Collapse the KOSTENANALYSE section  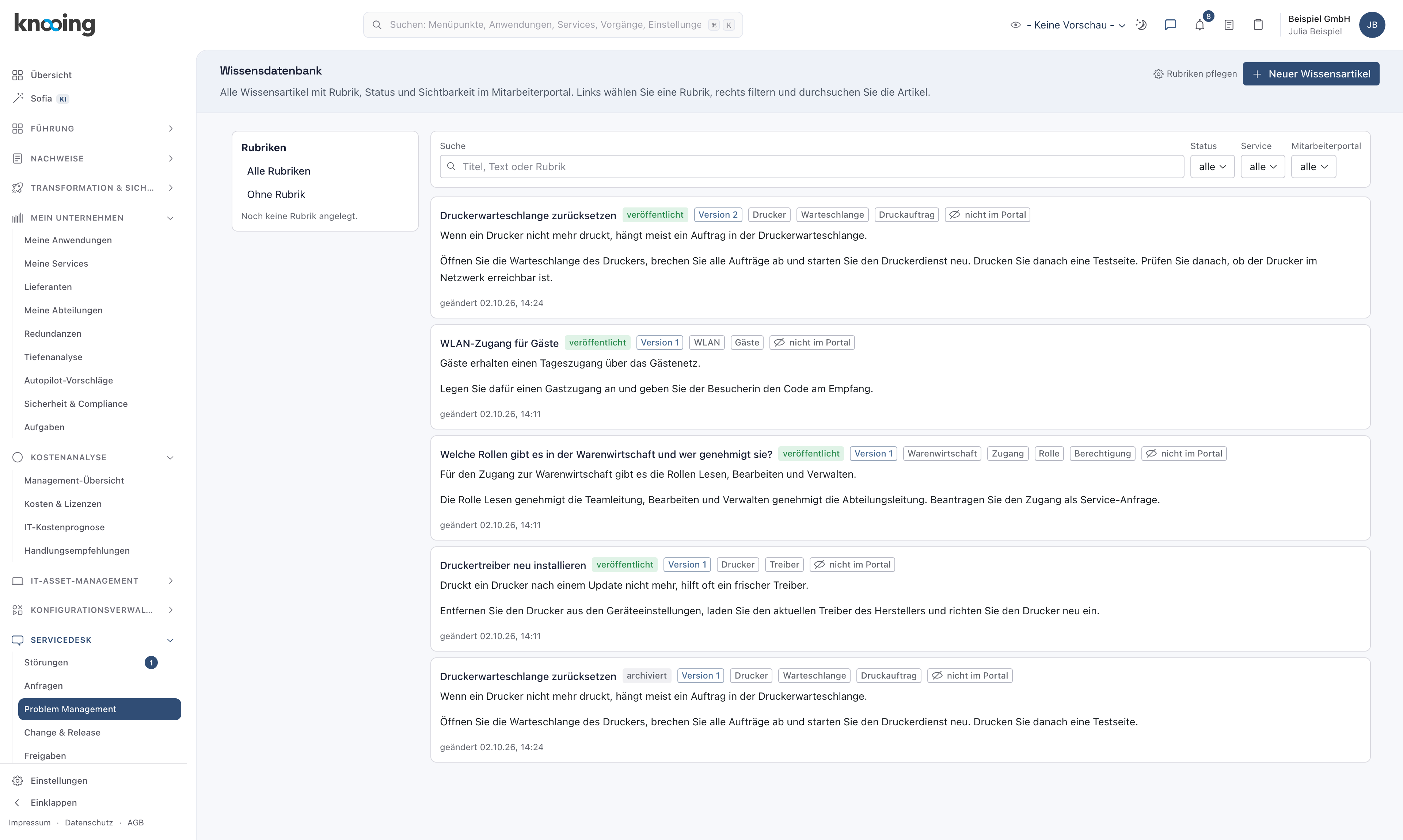pos(93,457)
